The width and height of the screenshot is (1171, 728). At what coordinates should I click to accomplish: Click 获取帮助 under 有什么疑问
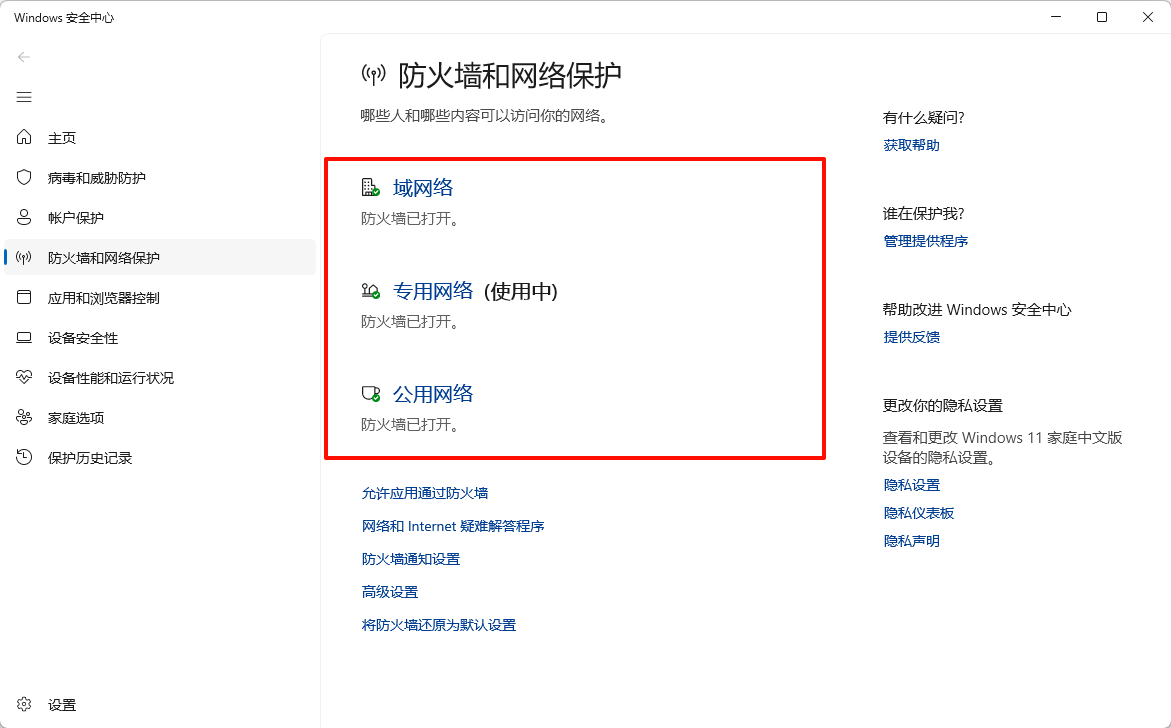(910, 144)
